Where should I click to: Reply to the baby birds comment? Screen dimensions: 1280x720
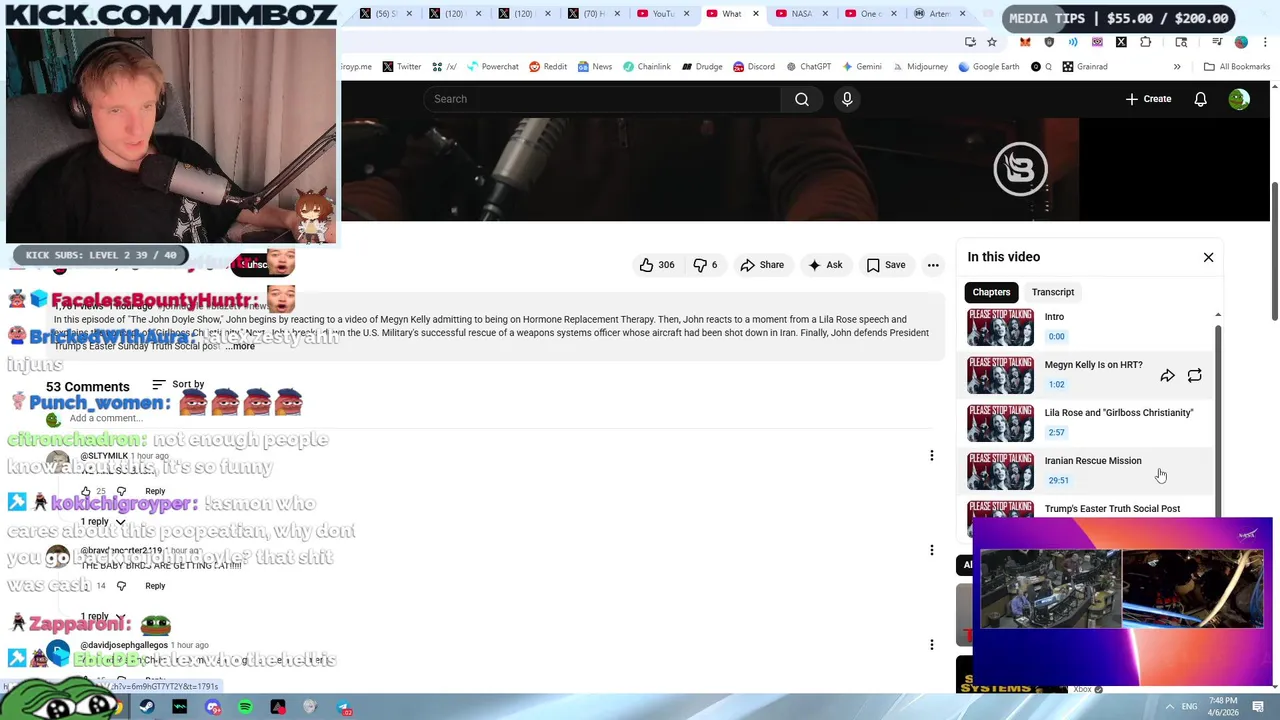click(x=155, y=586)
